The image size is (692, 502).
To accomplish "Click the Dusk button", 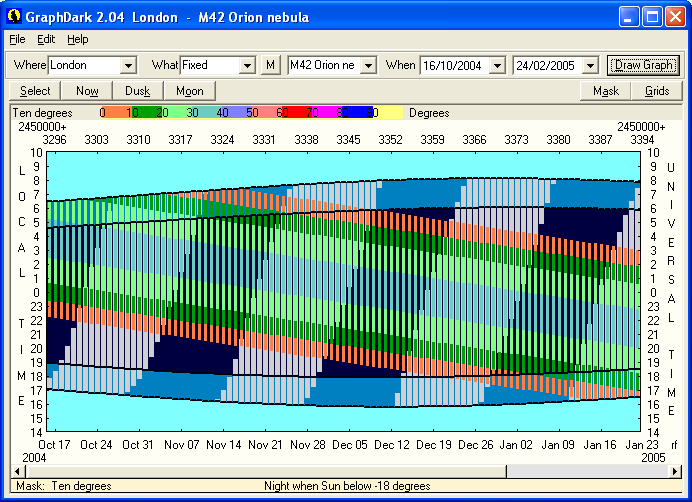I will click(x=137, y=91).
